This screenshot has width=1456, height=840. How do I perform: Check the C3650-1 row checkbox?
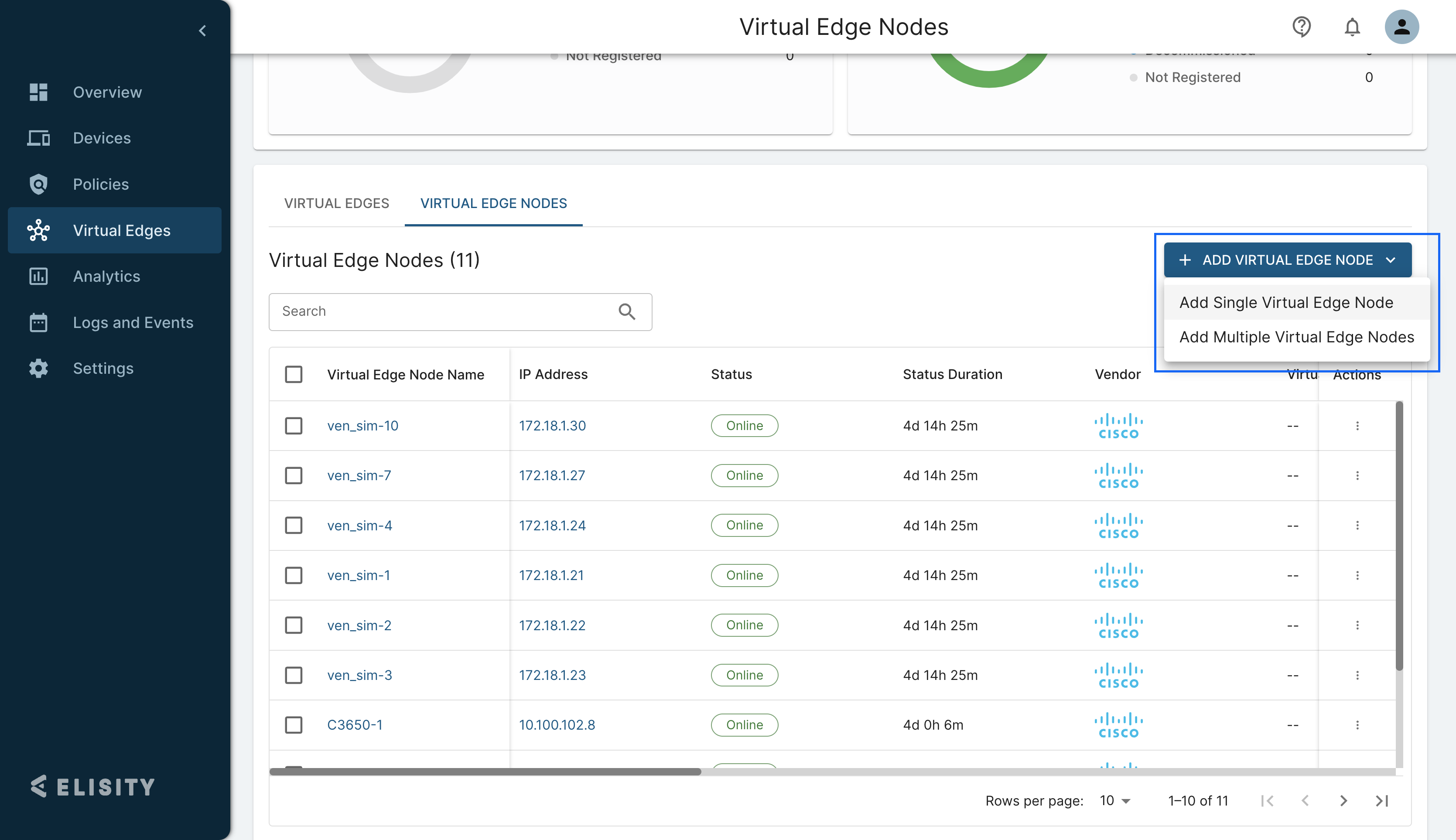294,724
